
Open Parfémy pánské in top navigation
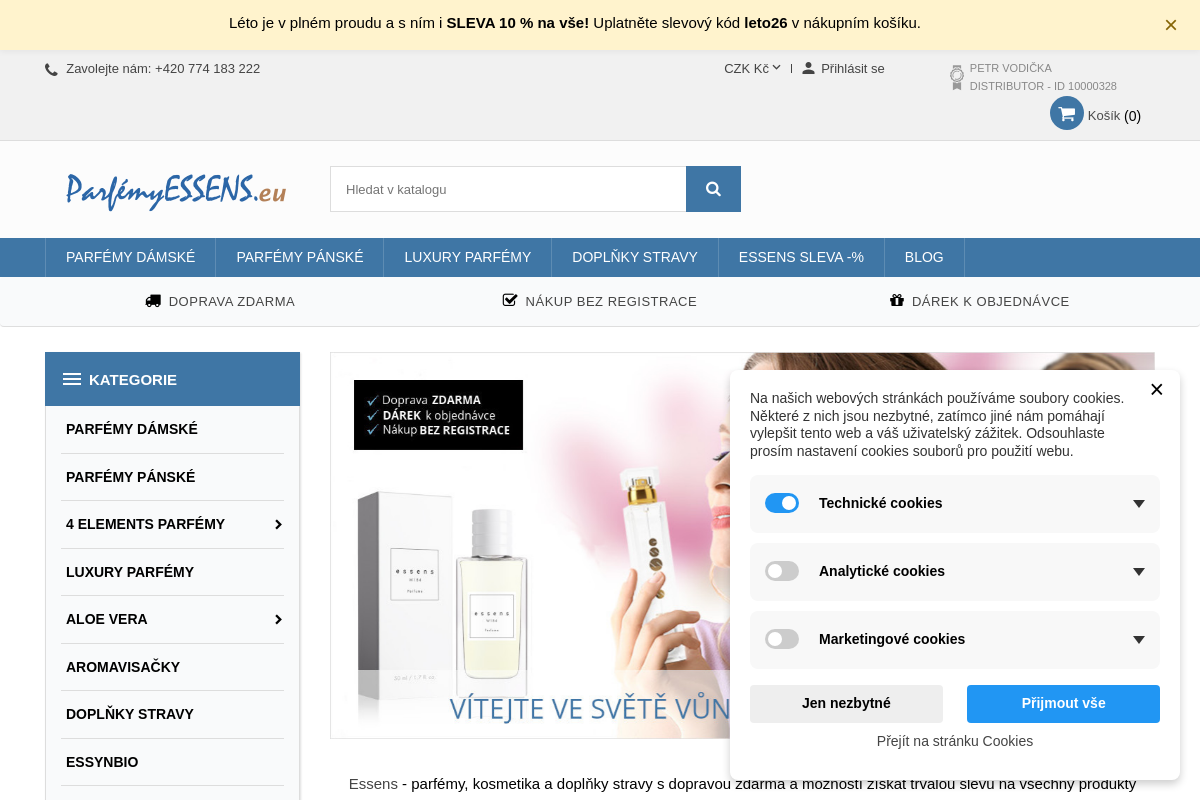[x=300, y=257]
